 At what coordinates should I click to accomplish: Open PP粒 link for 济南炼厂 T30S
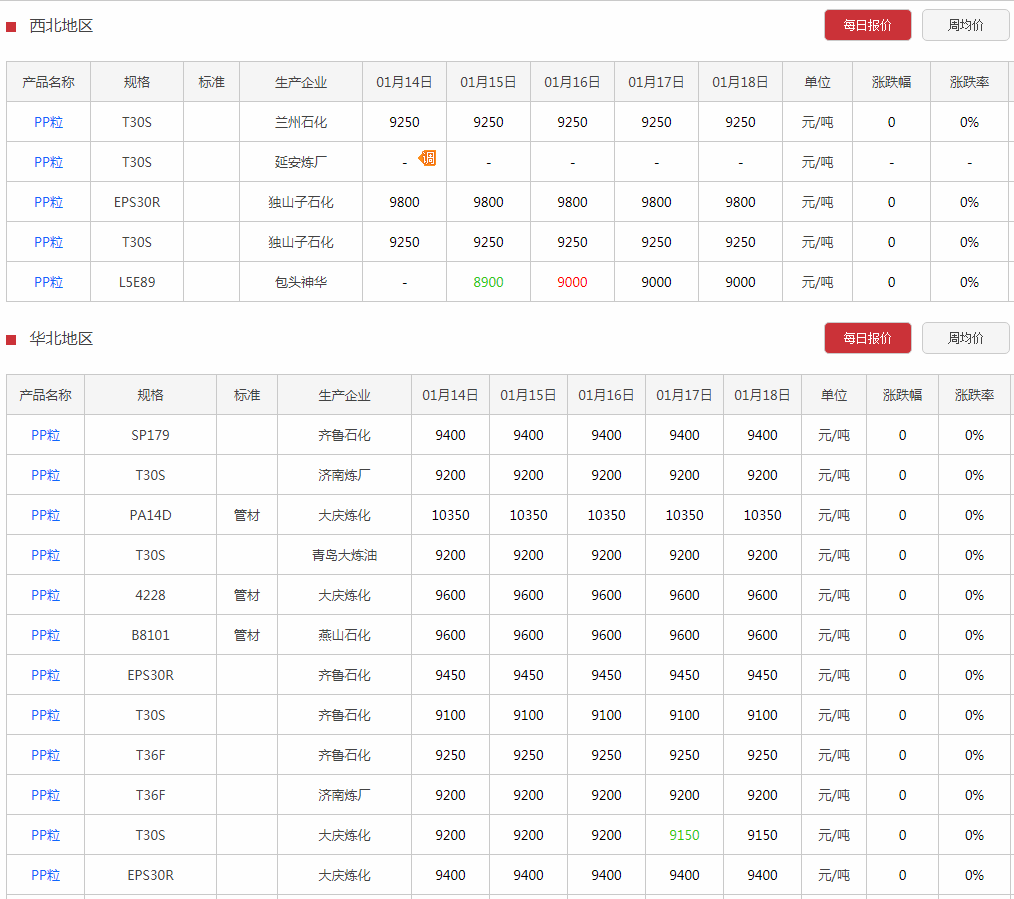45,475
